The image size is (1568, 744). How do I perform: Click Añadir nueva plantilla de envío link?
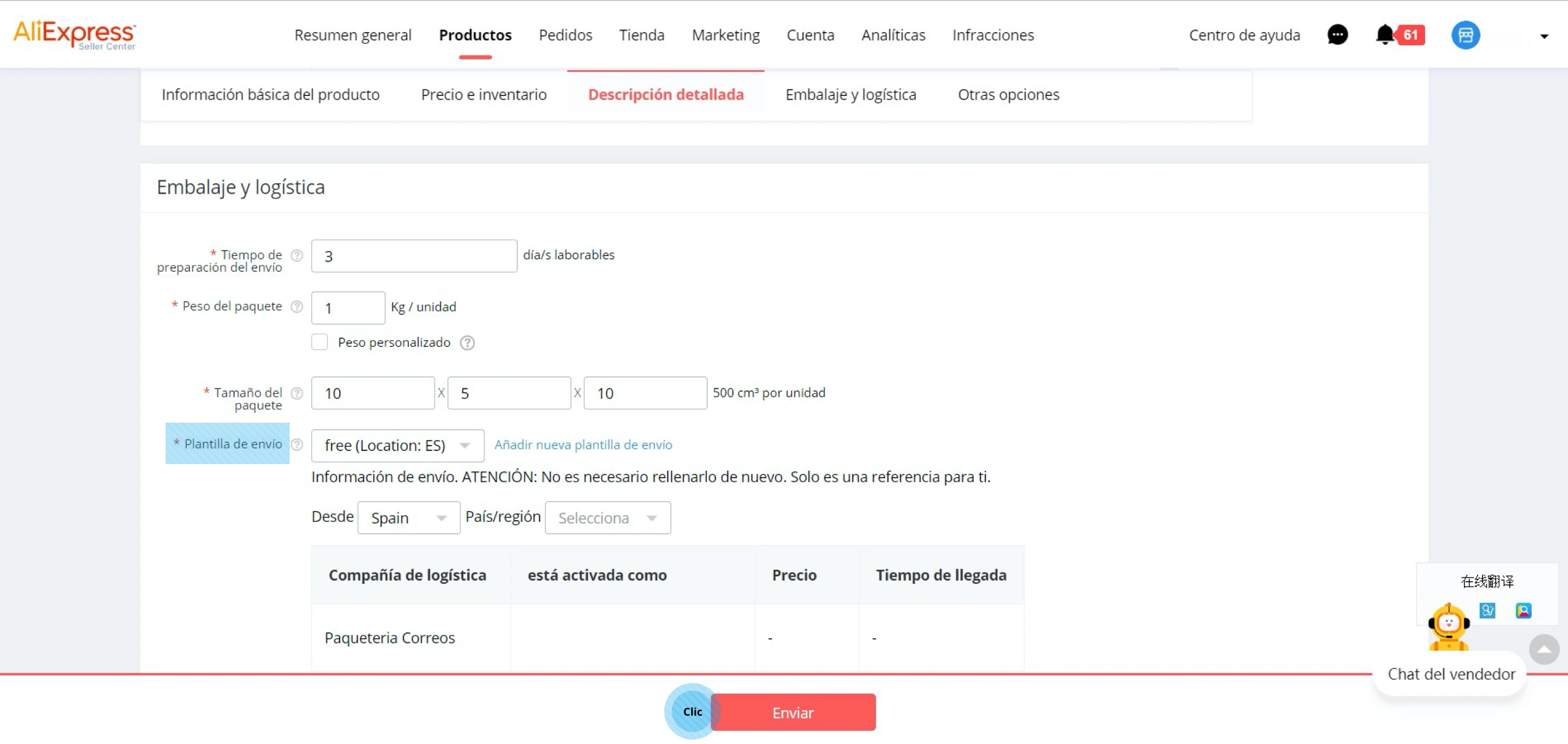(583, 445)
